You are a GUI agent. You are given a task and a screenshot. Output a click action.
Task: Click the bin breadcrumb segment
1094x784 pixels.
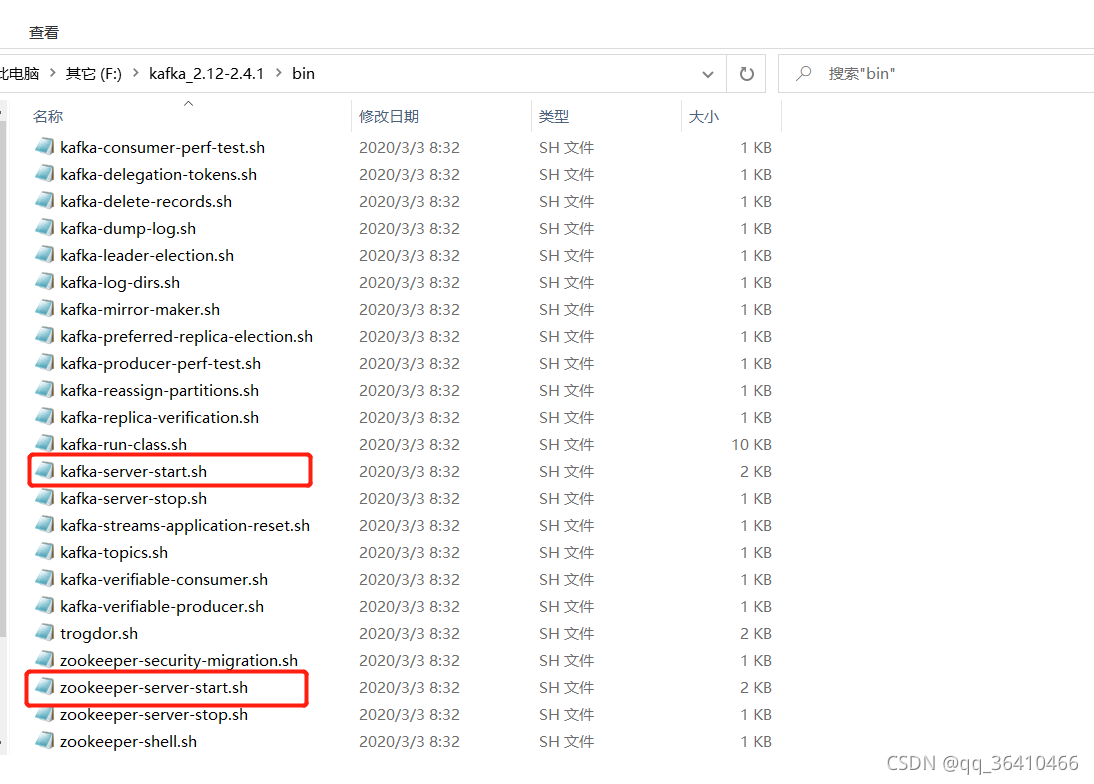304,73
